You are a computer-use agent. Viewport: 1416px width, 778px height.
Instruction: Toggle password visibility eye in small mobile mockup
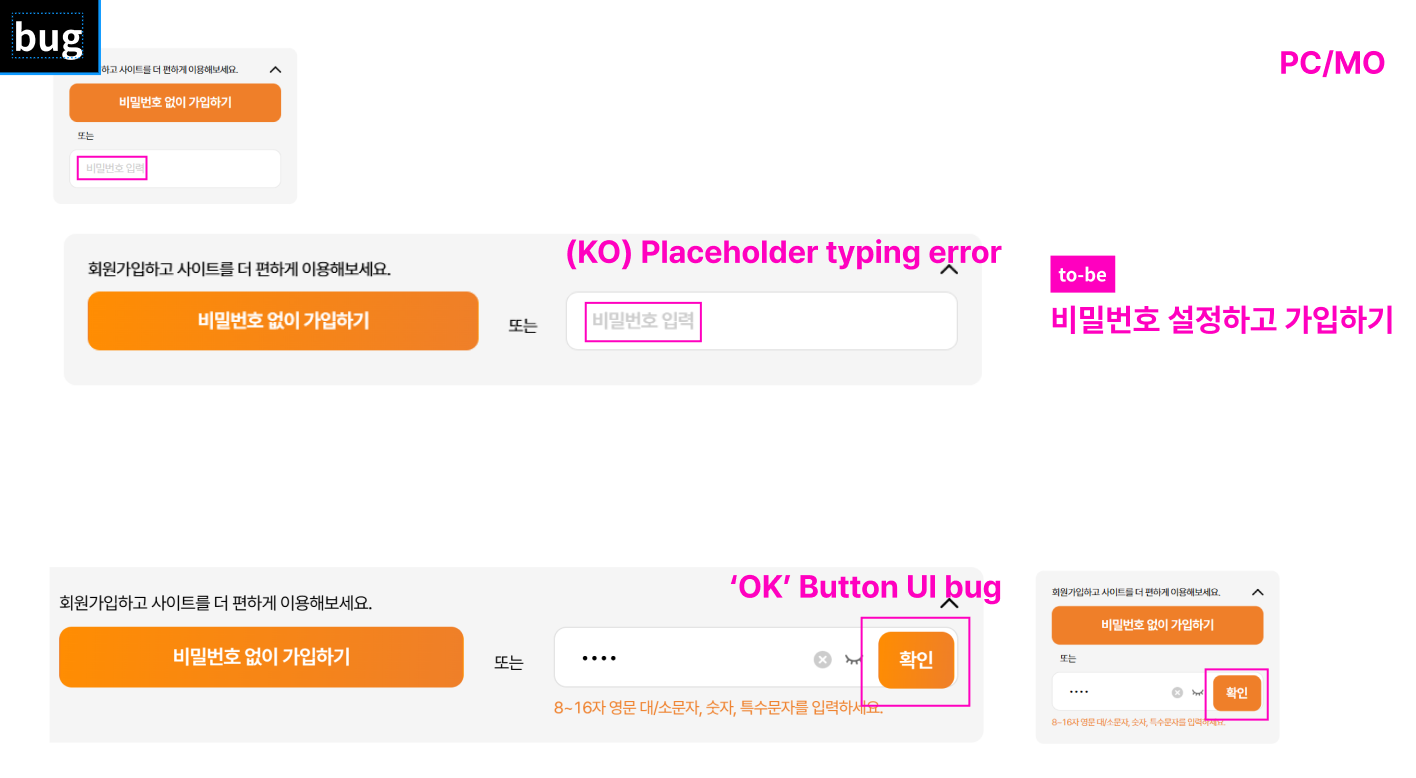tap(1197, 692)
